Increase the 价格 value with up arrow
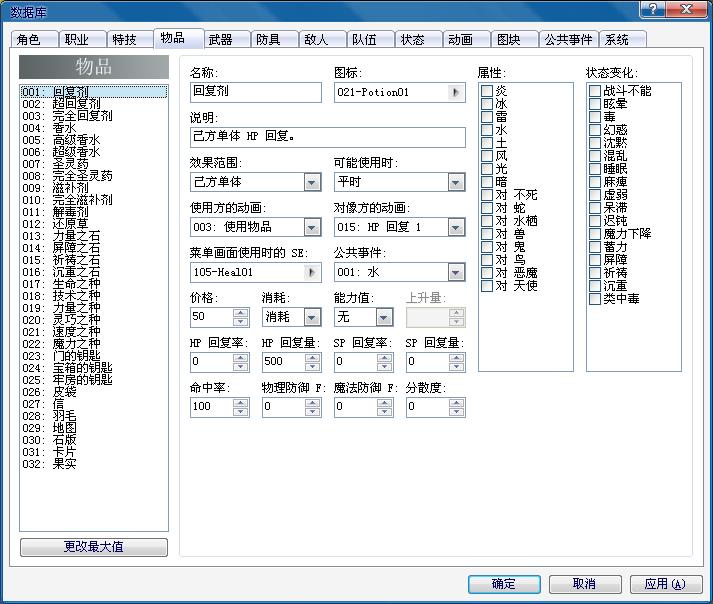The width and height of the screenshot is (713, 604). [x=241, y=313]
